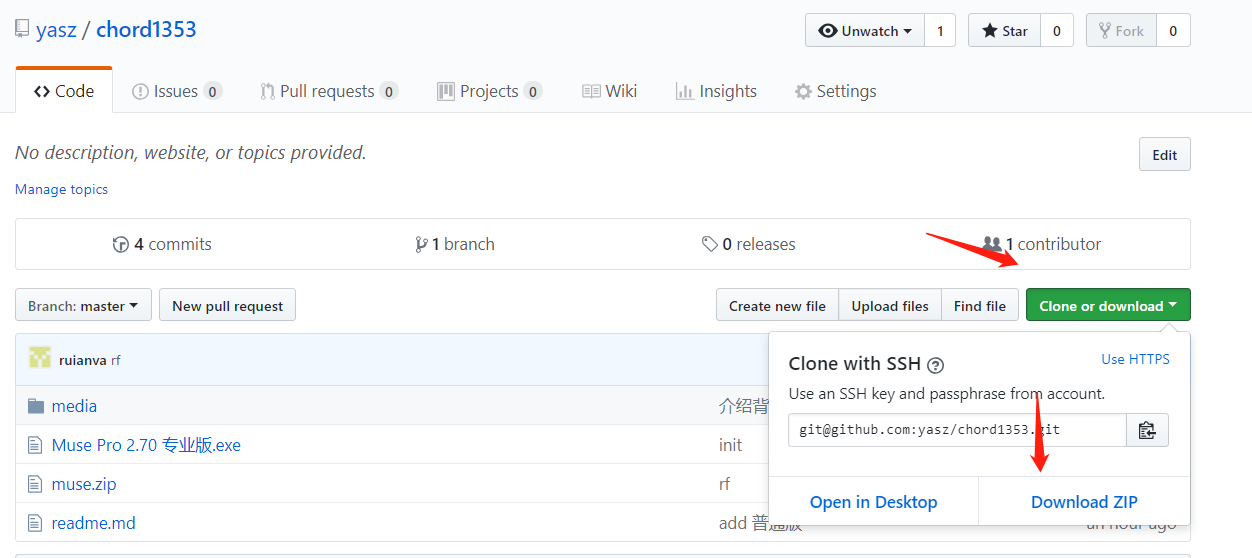The width and height of the screenshot is (1252, 558).
Task: Select the Code tab
Action: click(x=64, y=91)
